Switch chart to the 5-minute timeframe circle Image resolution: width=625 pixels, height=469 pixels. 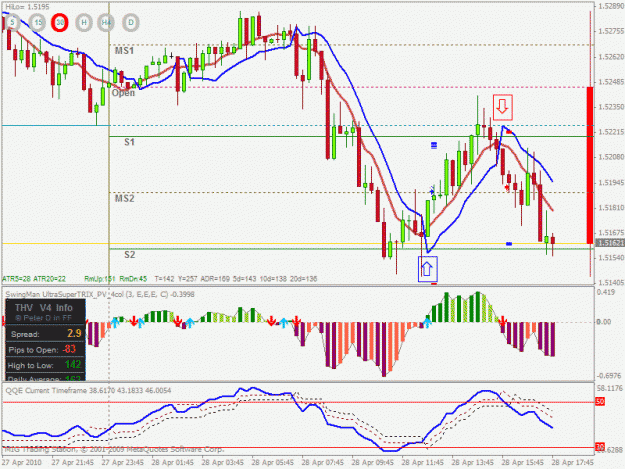12,22
